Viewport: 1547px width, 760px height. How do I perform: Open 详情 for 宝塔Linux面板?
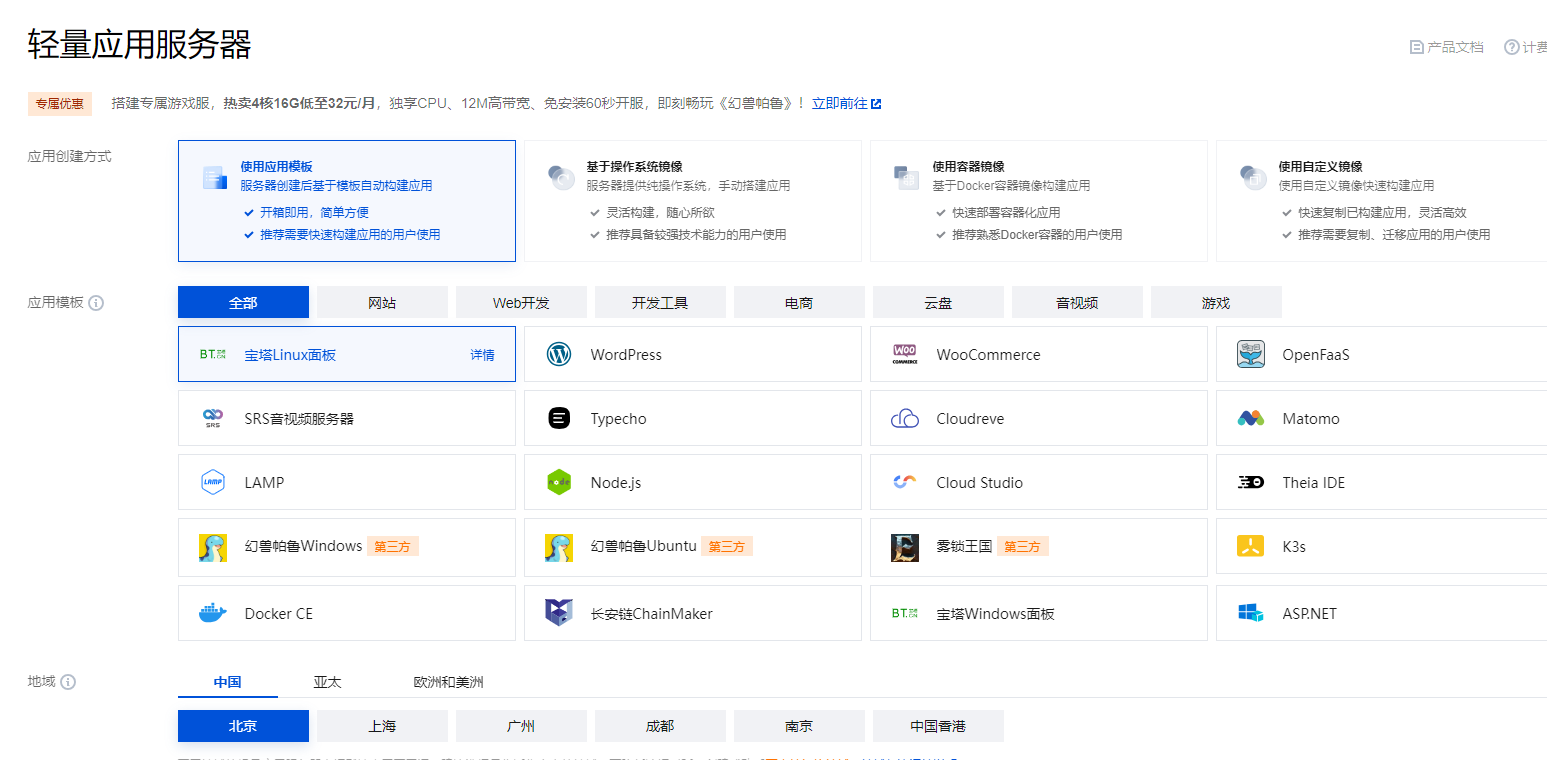click(483, 355)
